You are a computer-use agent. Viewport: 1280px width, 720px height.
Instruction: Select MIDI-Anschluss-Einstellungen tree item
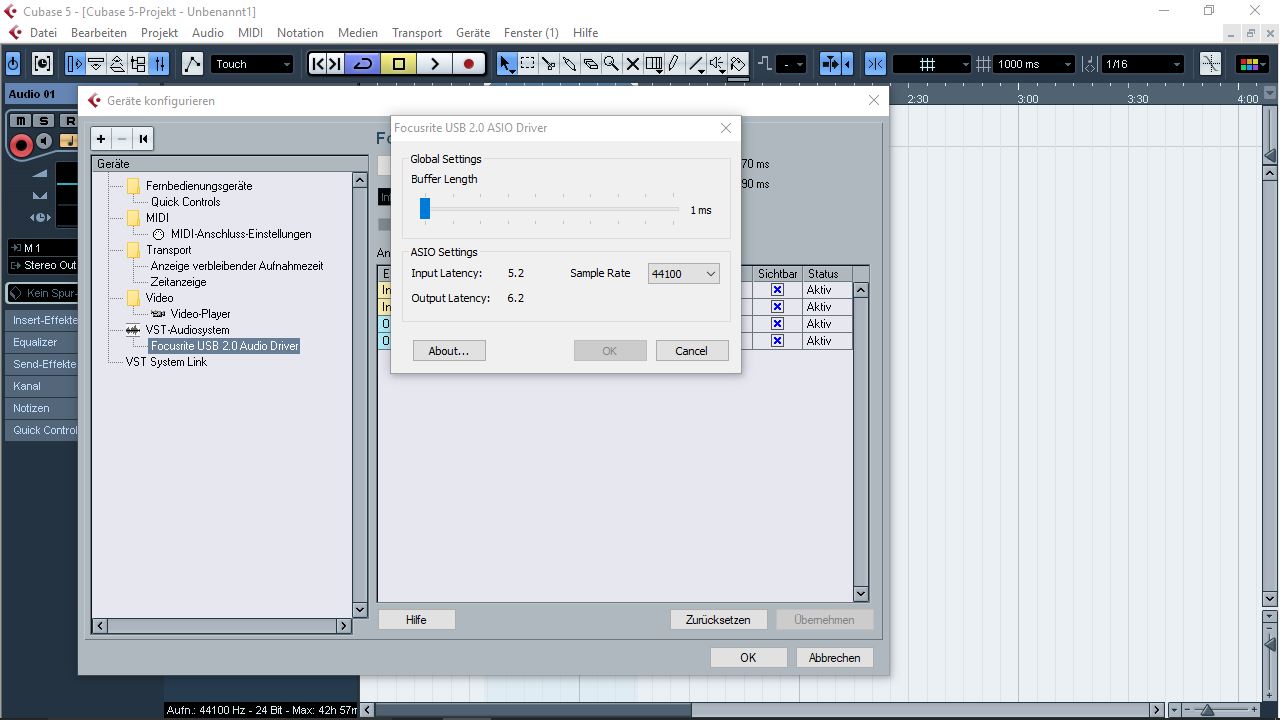pos(241,234)
